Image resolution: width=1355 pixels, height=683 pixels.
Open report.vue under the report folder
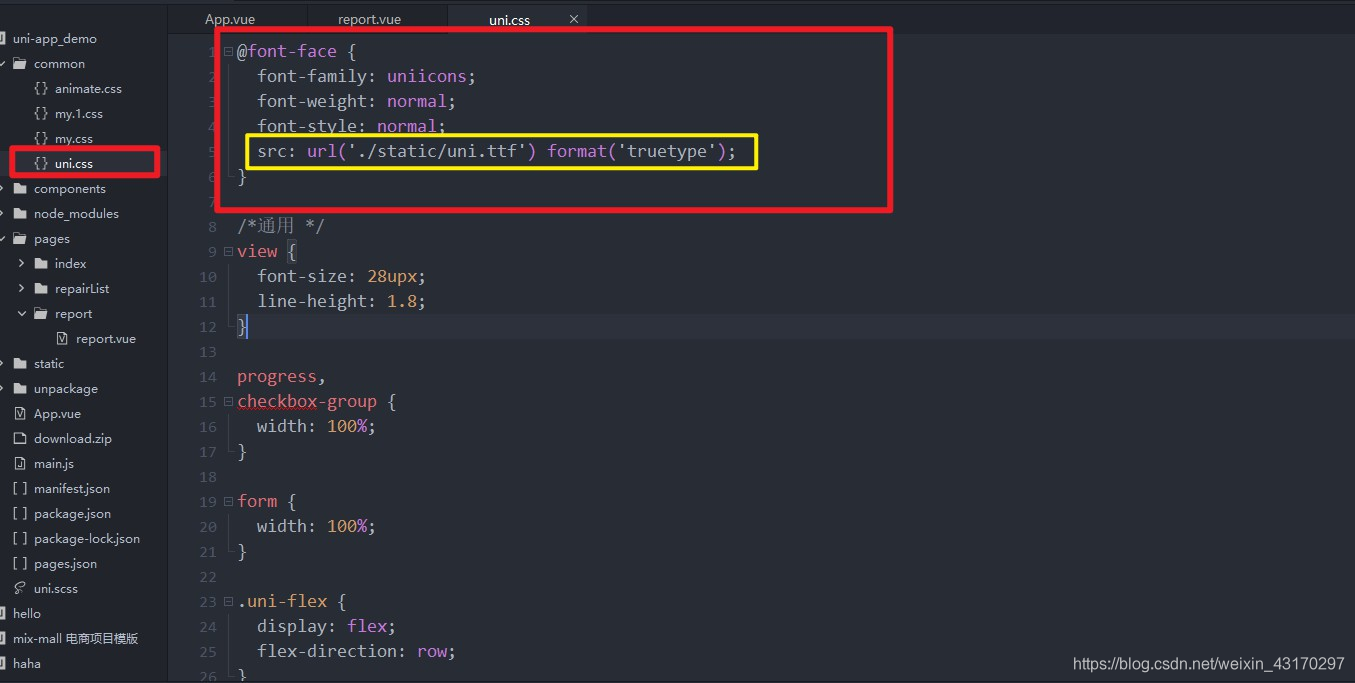(x=105, y=338)
